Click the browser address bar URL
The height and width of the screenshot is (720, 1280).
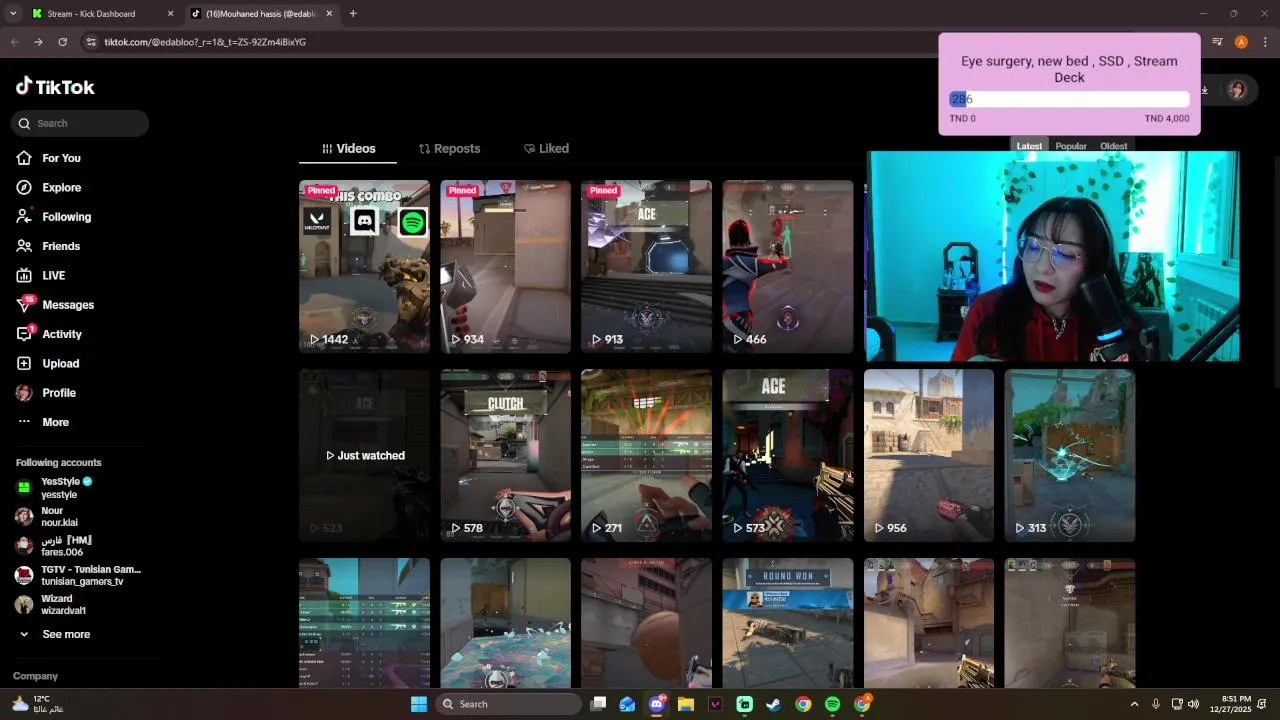click(205, 42)
